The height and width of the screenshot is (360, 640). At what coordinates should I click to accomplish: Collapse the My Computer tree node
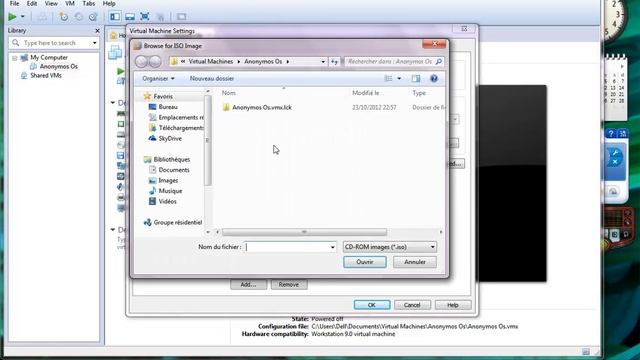tap(15, 58)
